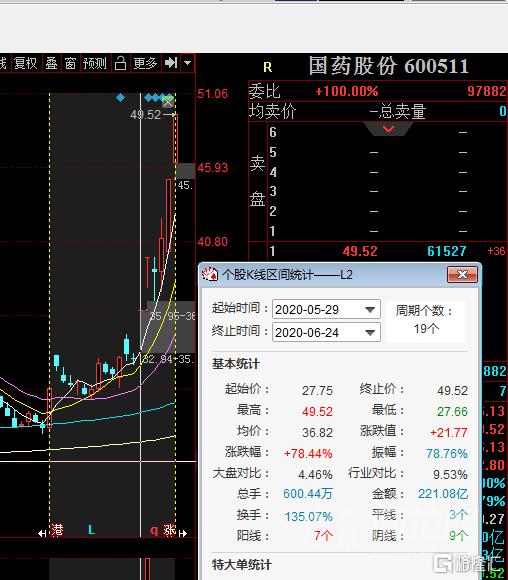Screen dimensions: 508x580
Task: Open the 窗 window option
Action: click(x=70, y=63)
